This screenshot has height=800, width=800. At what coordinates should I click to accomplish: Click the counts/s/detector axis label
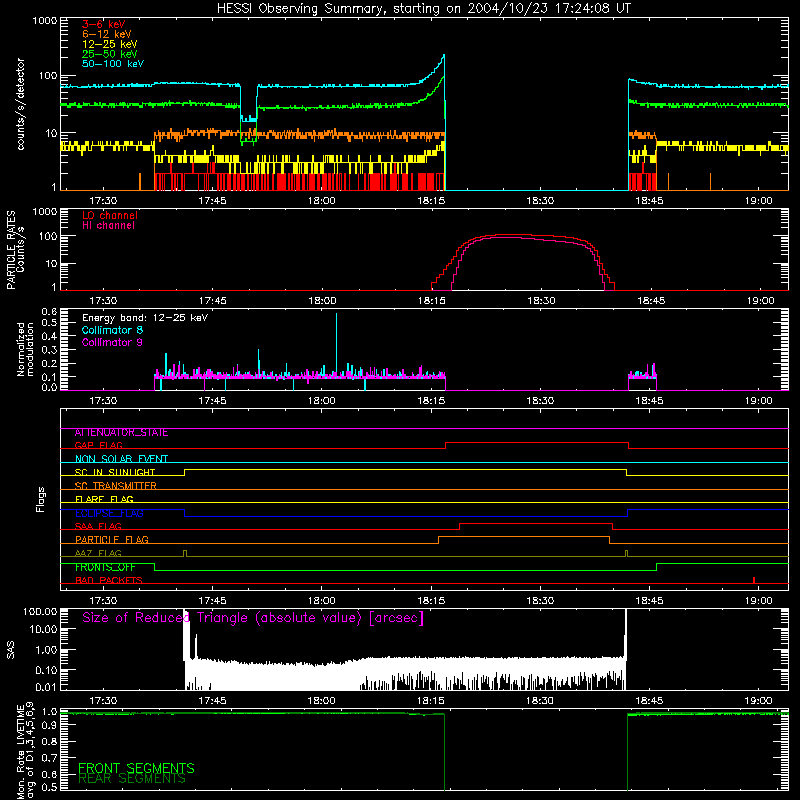20,104
